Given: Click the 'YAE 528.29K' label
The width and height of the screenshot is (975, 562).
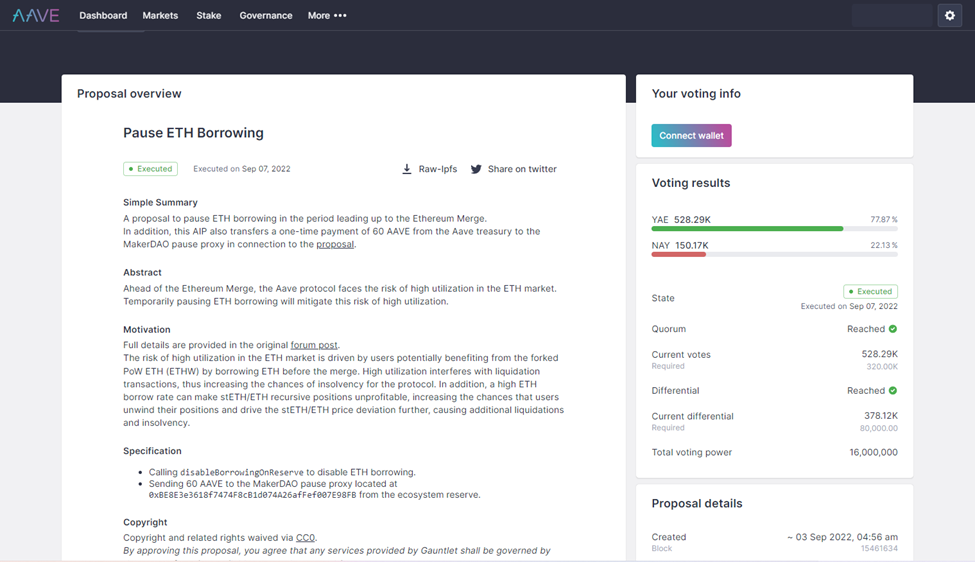Looking at the screenshot, I should coord(681,219).
